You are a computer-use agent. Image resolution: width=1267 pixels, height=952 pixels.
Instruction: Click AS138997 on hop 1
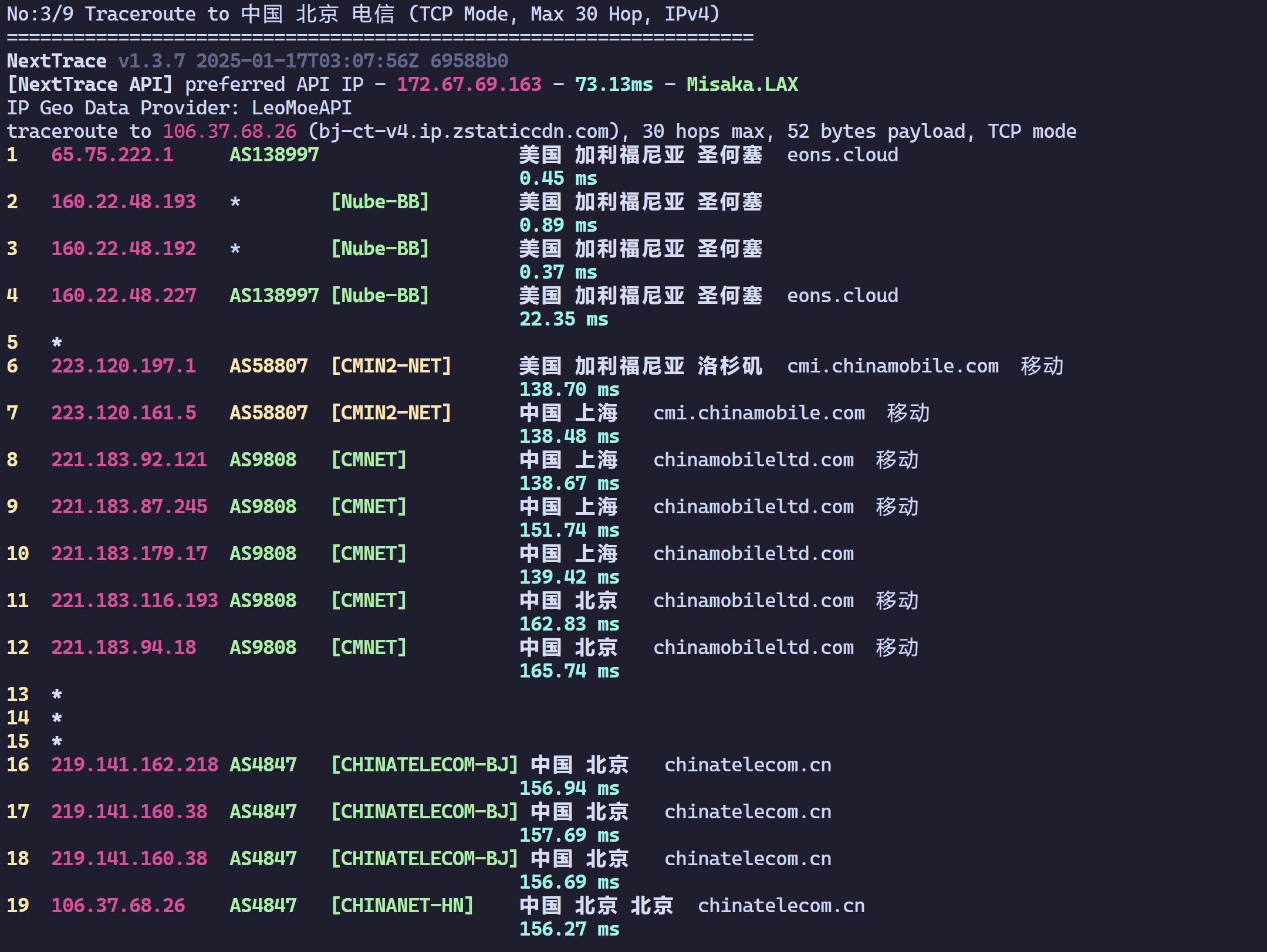pos(274,155)
